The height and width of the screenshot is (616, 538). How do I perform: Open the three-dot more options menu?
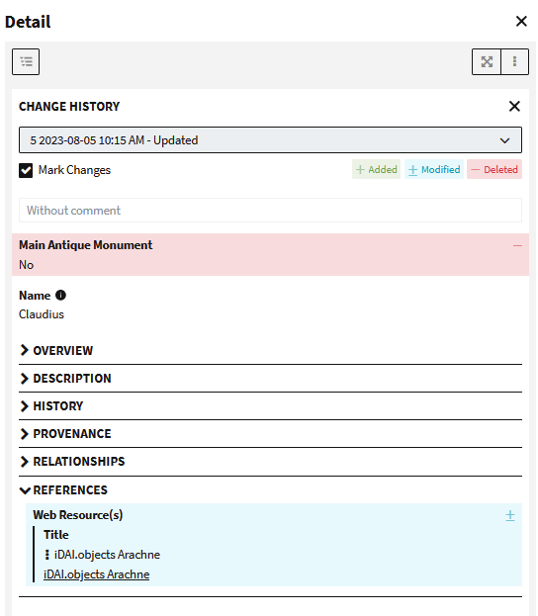tap(514, 62)
